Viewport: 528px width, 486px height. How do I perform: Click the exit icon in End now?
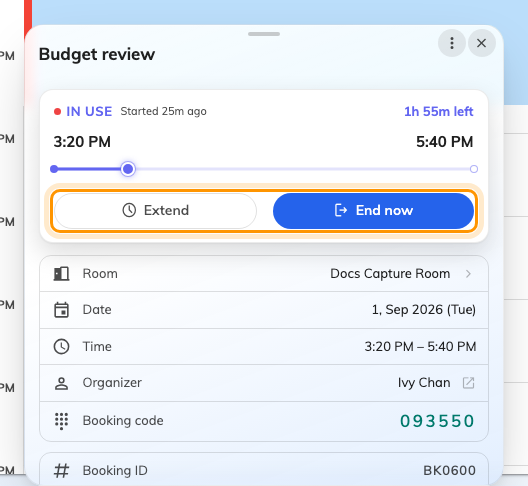pyautogui.click(x=341, y=210)
